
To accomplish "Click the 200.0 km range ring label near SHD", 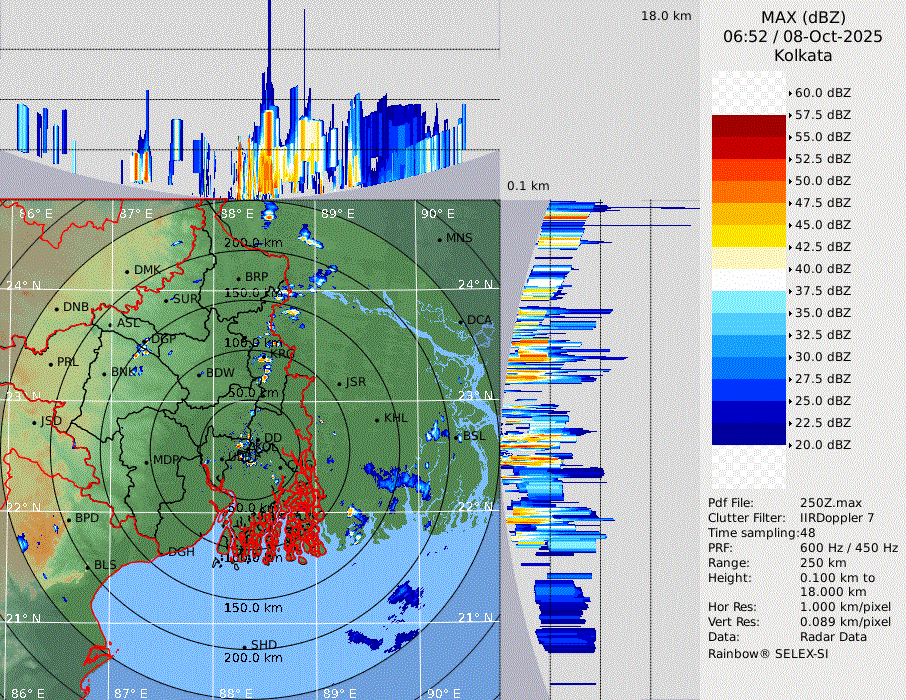I will point(253,658).
